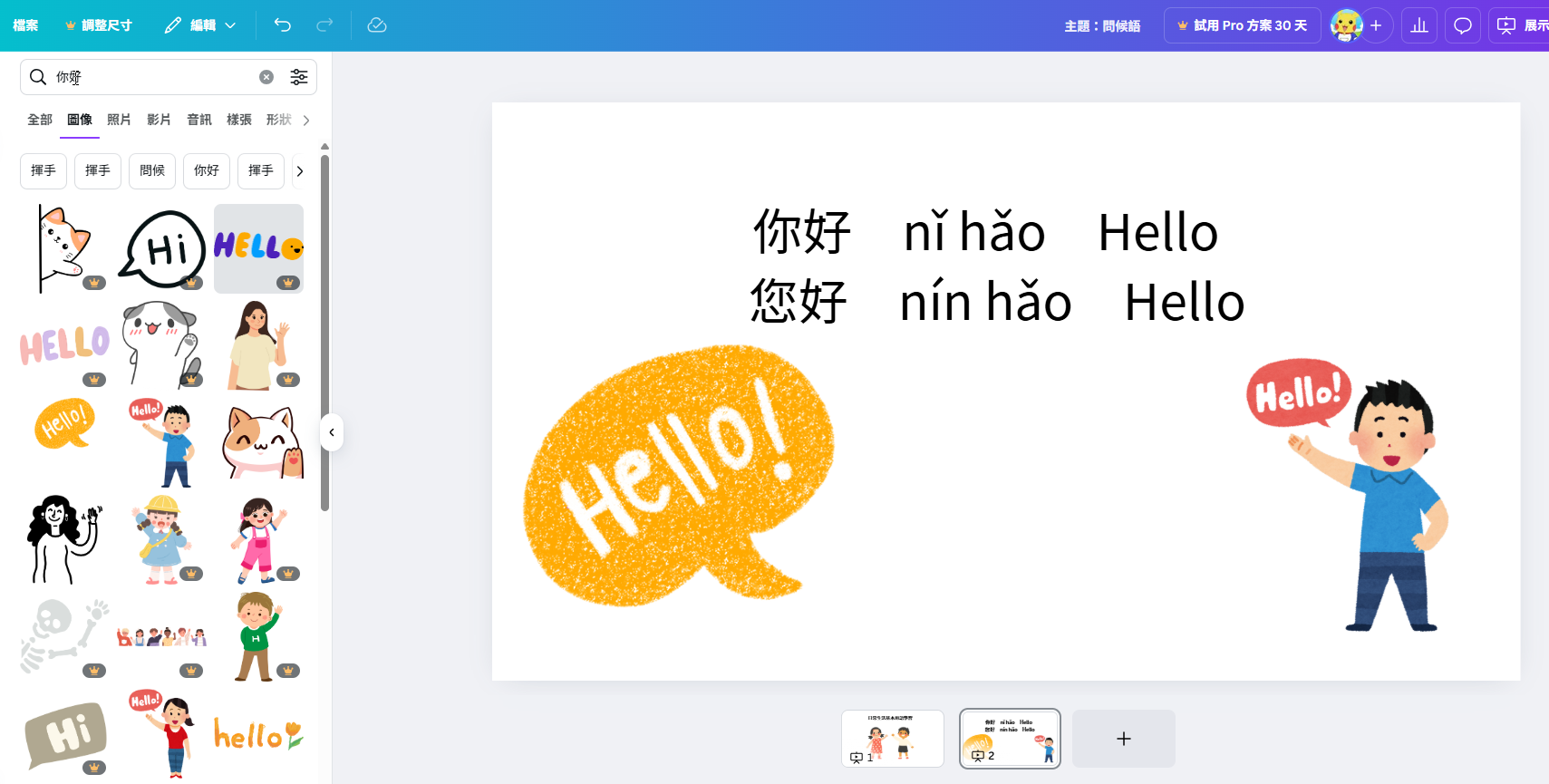Click the 展示 present button
This screenshot has height=784, width=1549.
pos(1521,25)
